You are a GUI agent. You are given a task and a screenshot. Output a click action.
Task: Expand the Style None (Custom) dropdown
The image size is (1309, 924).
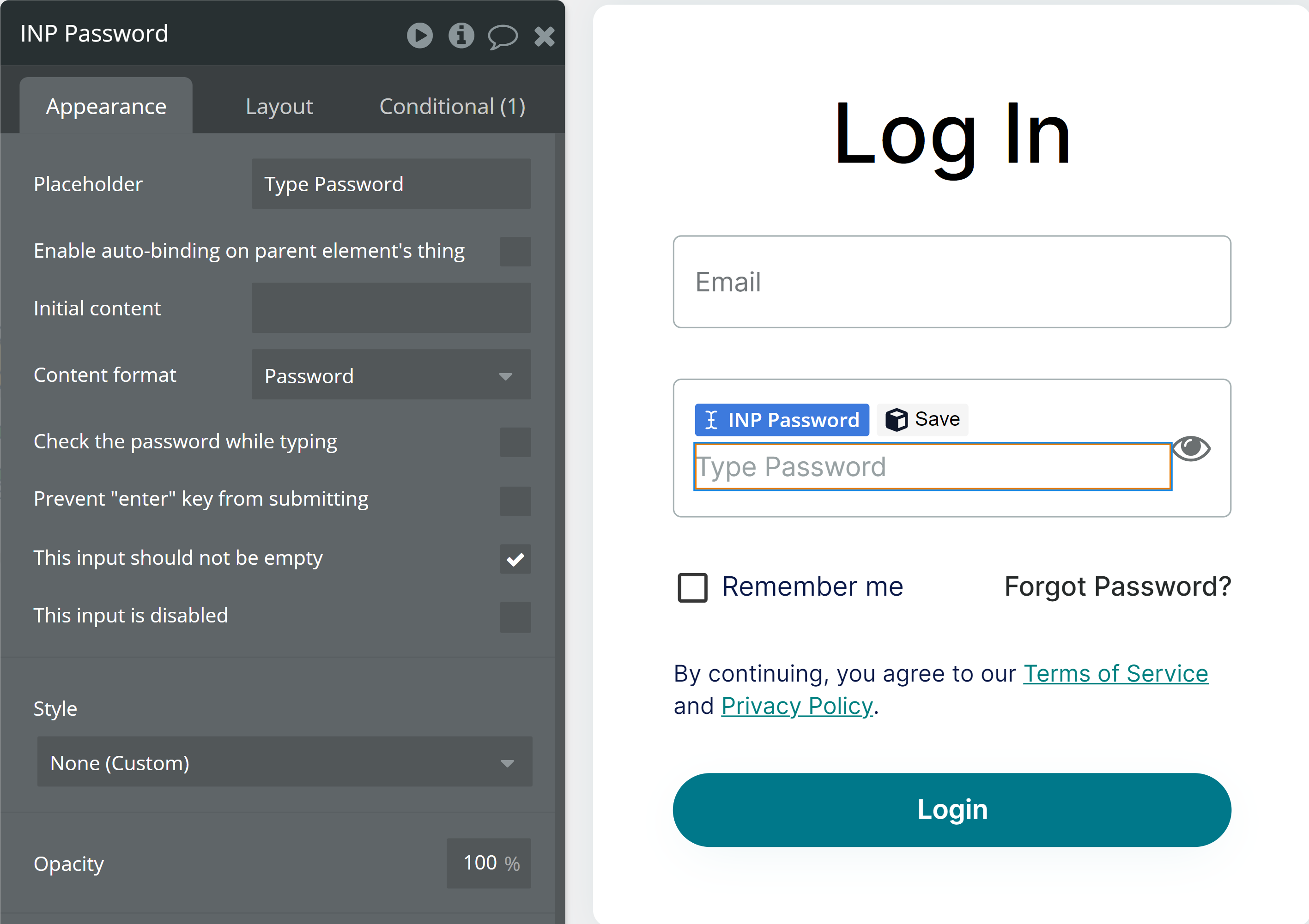285,762
